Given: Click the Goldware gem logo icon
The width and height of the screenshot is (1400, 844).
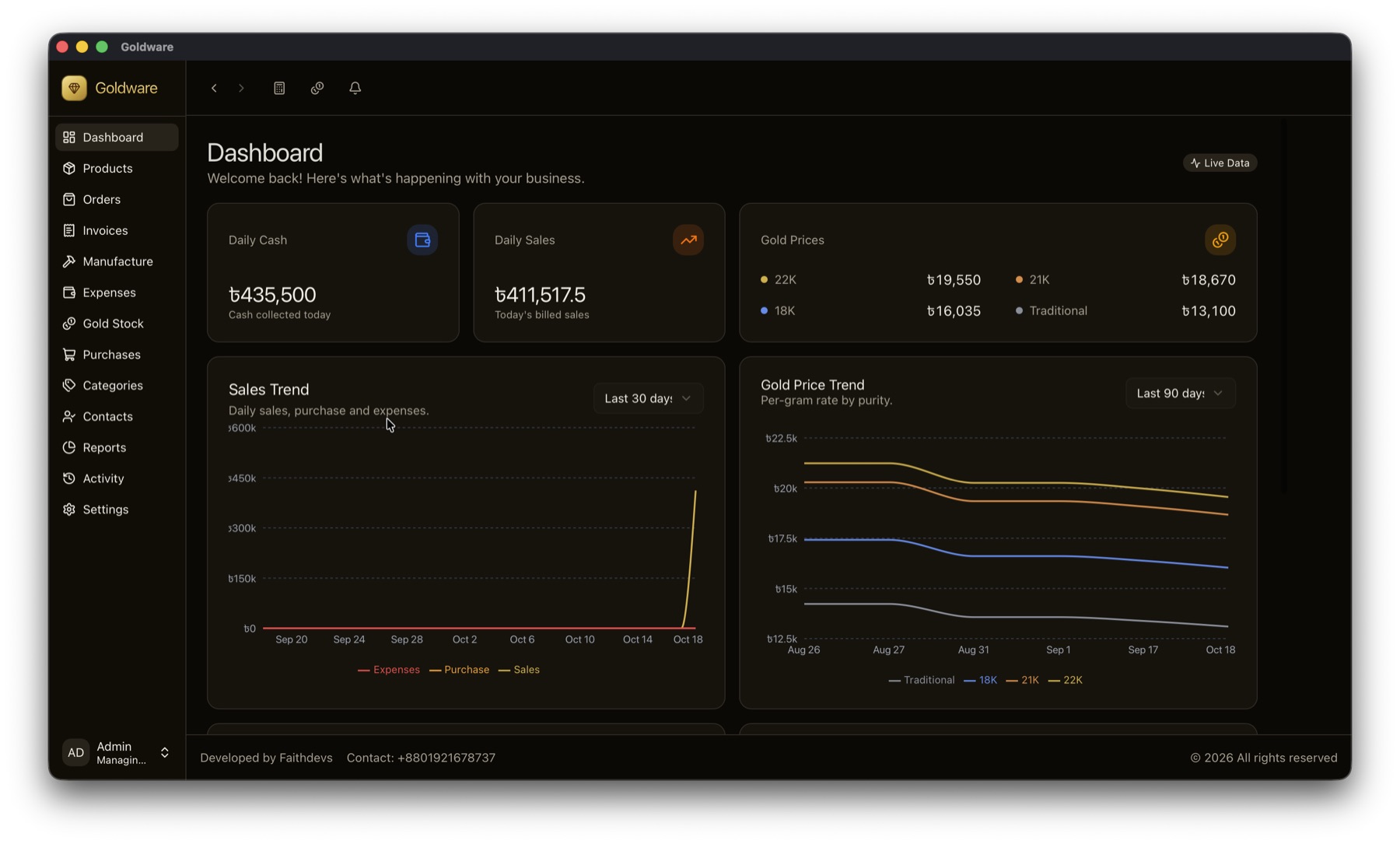Looking at the screenshot, I should pyautogui.click(x=74, y=88).
